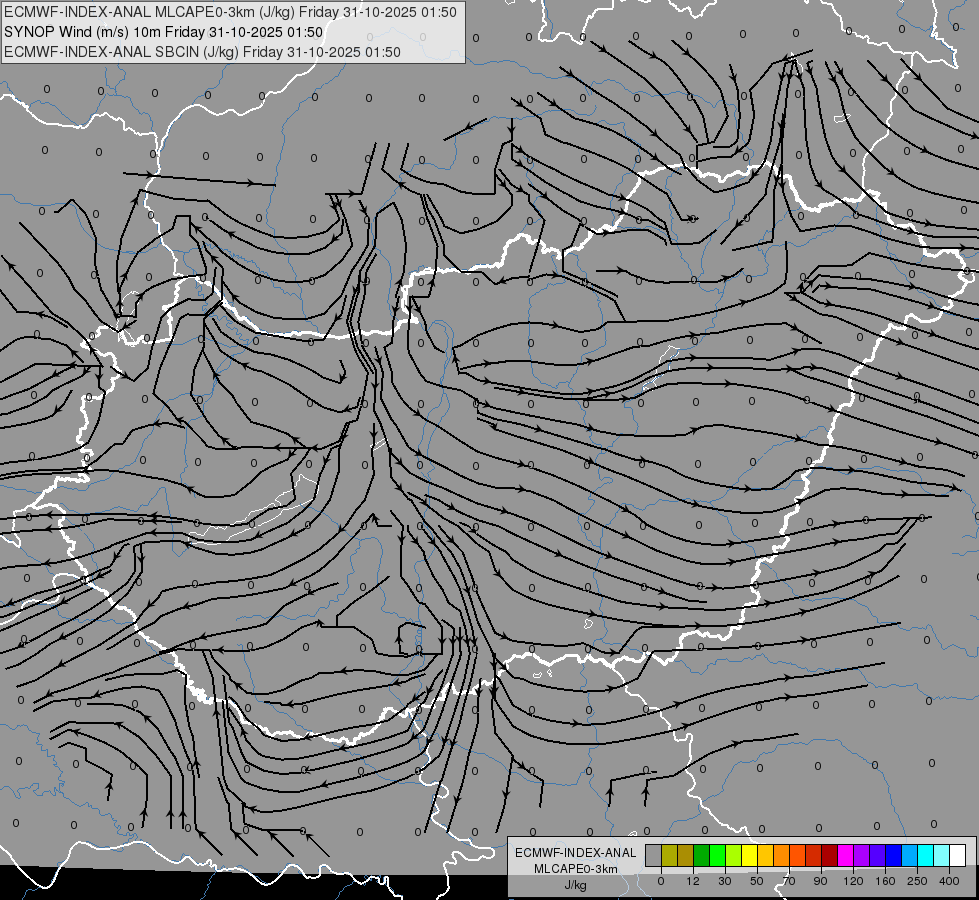
Task: Click the bright green legend swatch
Action: [x=718, y=855]
